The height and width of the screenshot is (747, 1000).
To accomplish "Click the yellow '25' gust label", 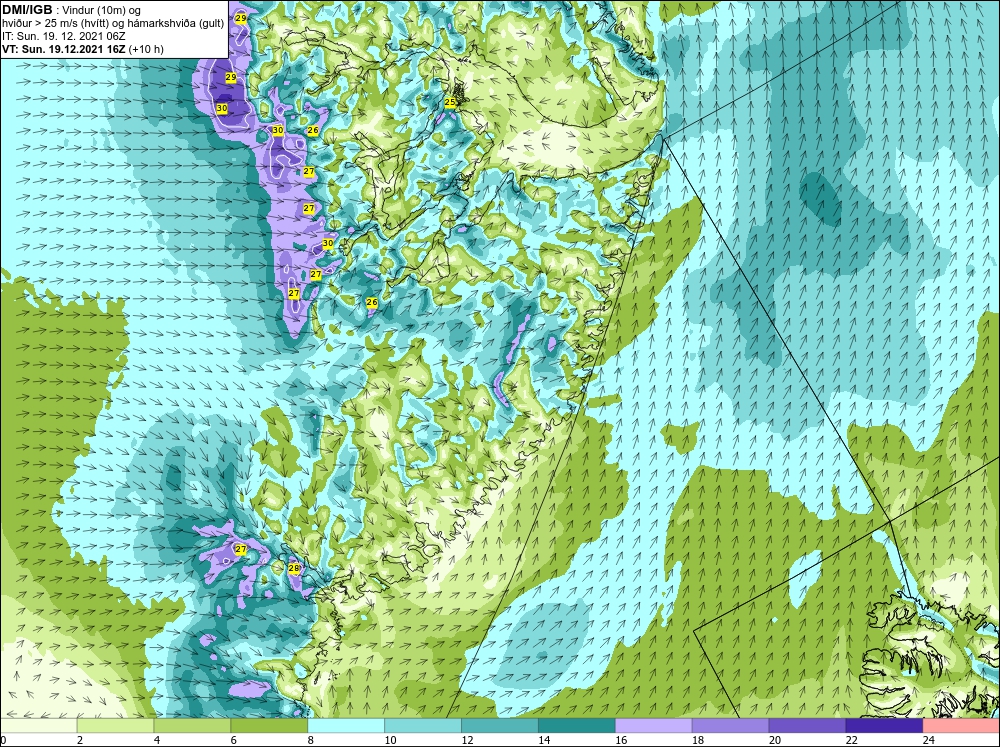I will point(450,102).
